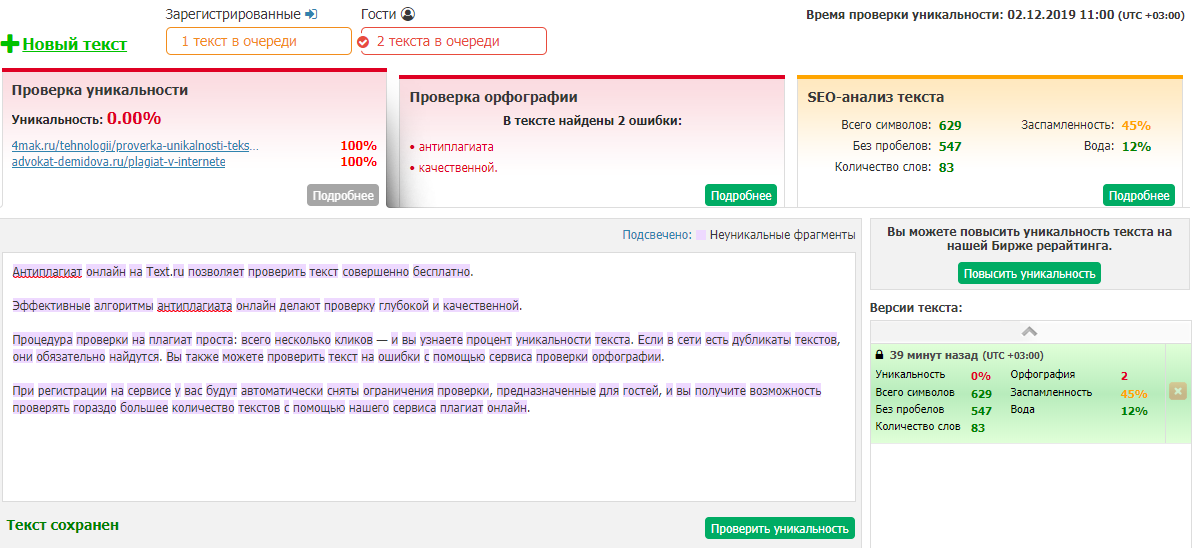Select the misspelled word антиплагиата in error list

[457, 146]
